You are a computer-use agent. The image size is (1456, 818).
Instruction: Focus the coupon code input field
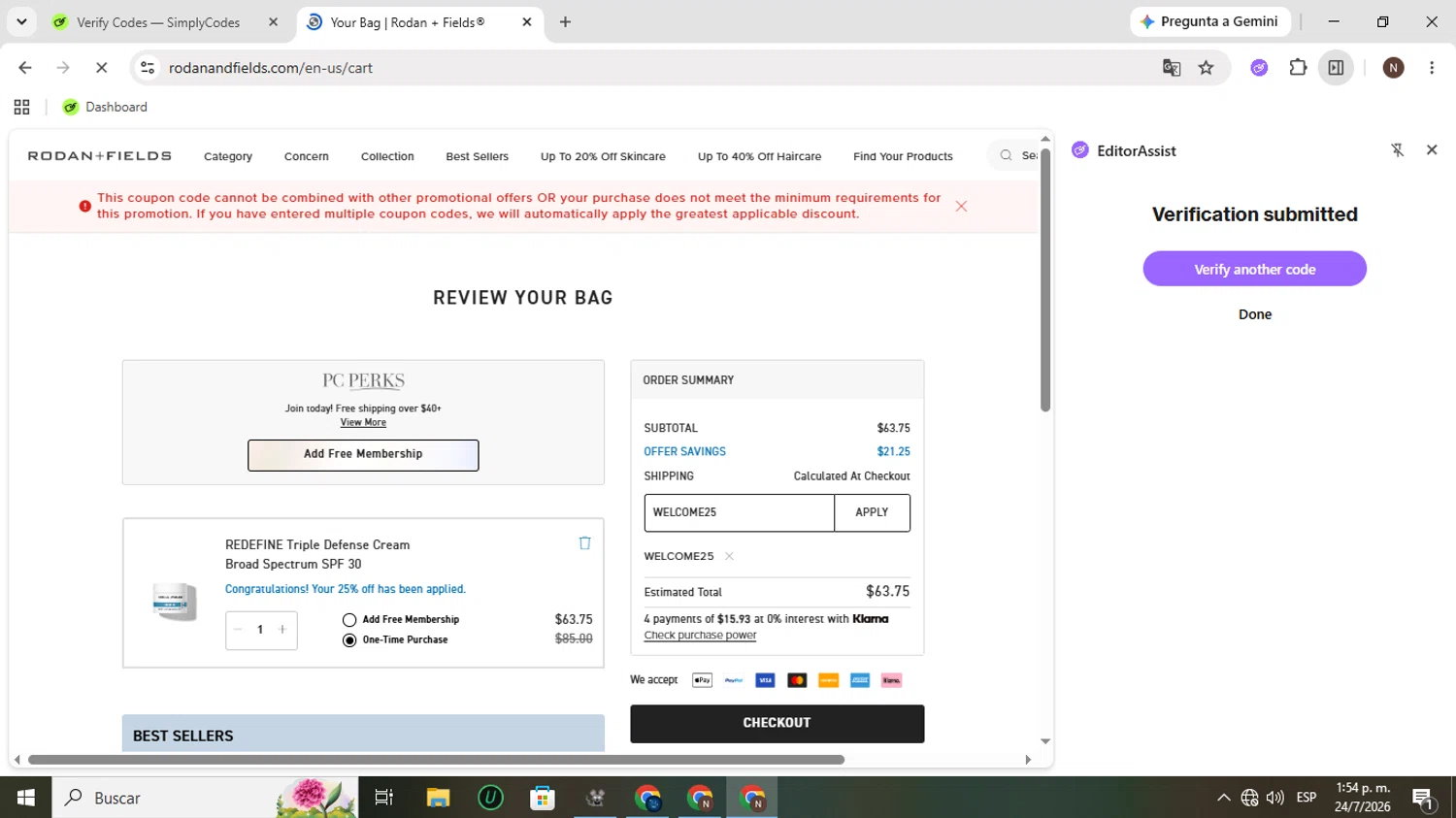tap(739, 512)
